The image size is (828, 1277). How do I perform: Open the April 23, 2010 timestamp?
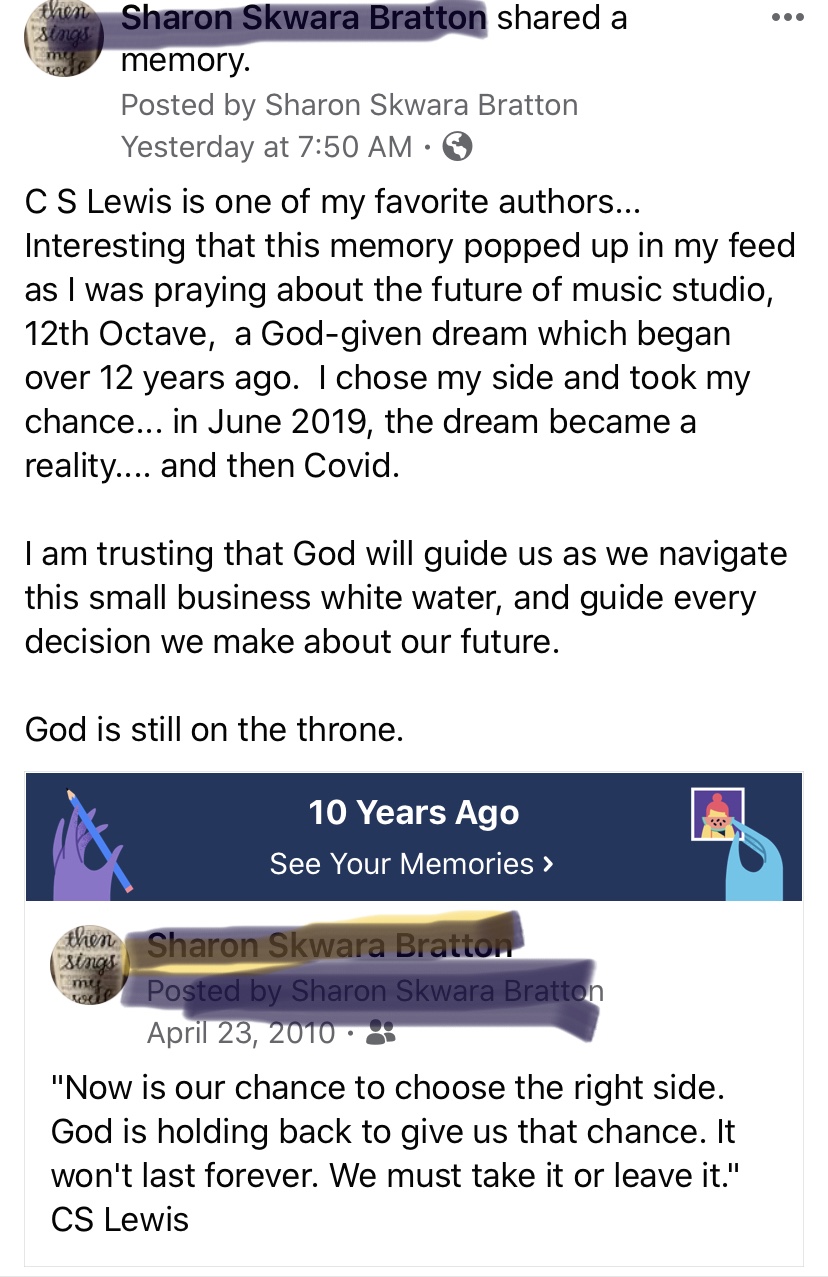point(240,1031)
